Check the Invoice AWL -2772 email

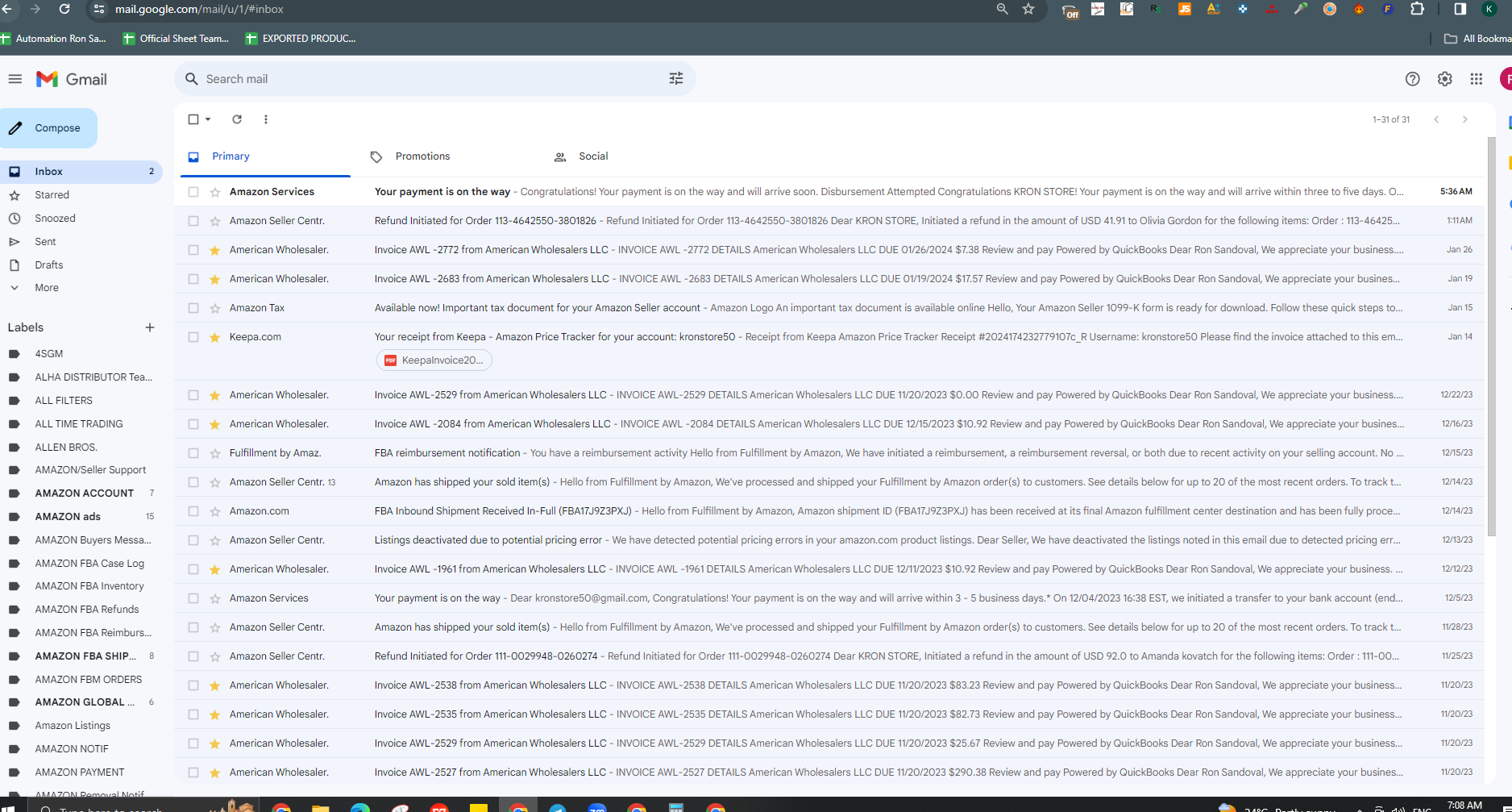coord(193,250)
